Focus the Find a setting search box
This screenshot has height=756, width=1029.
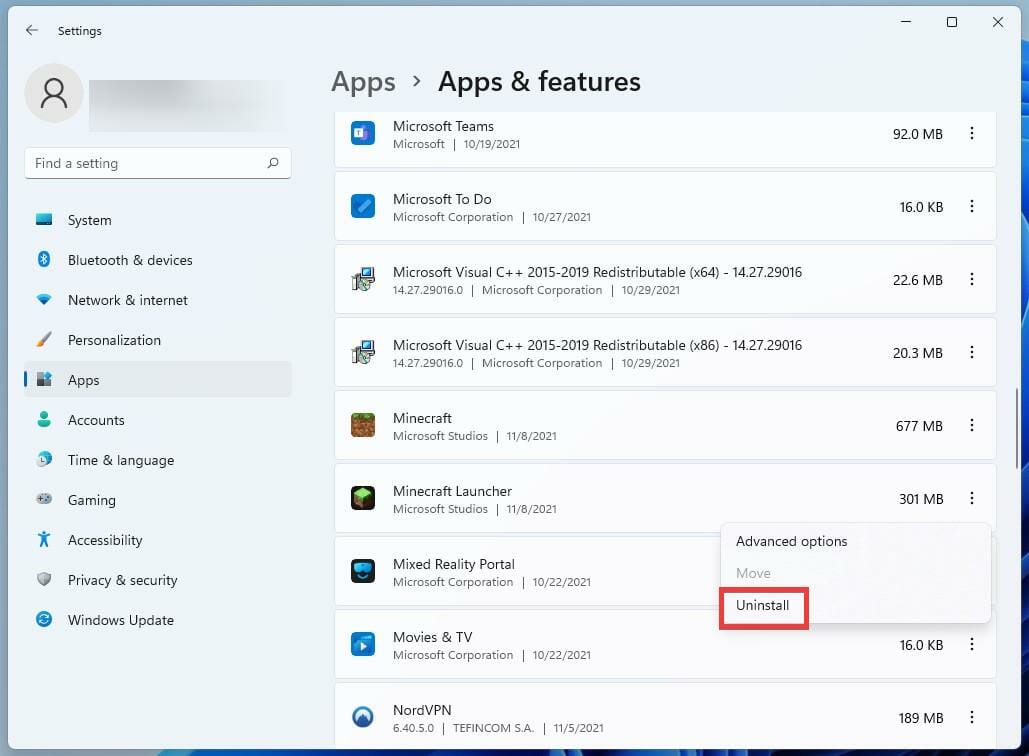click(158, 163)
